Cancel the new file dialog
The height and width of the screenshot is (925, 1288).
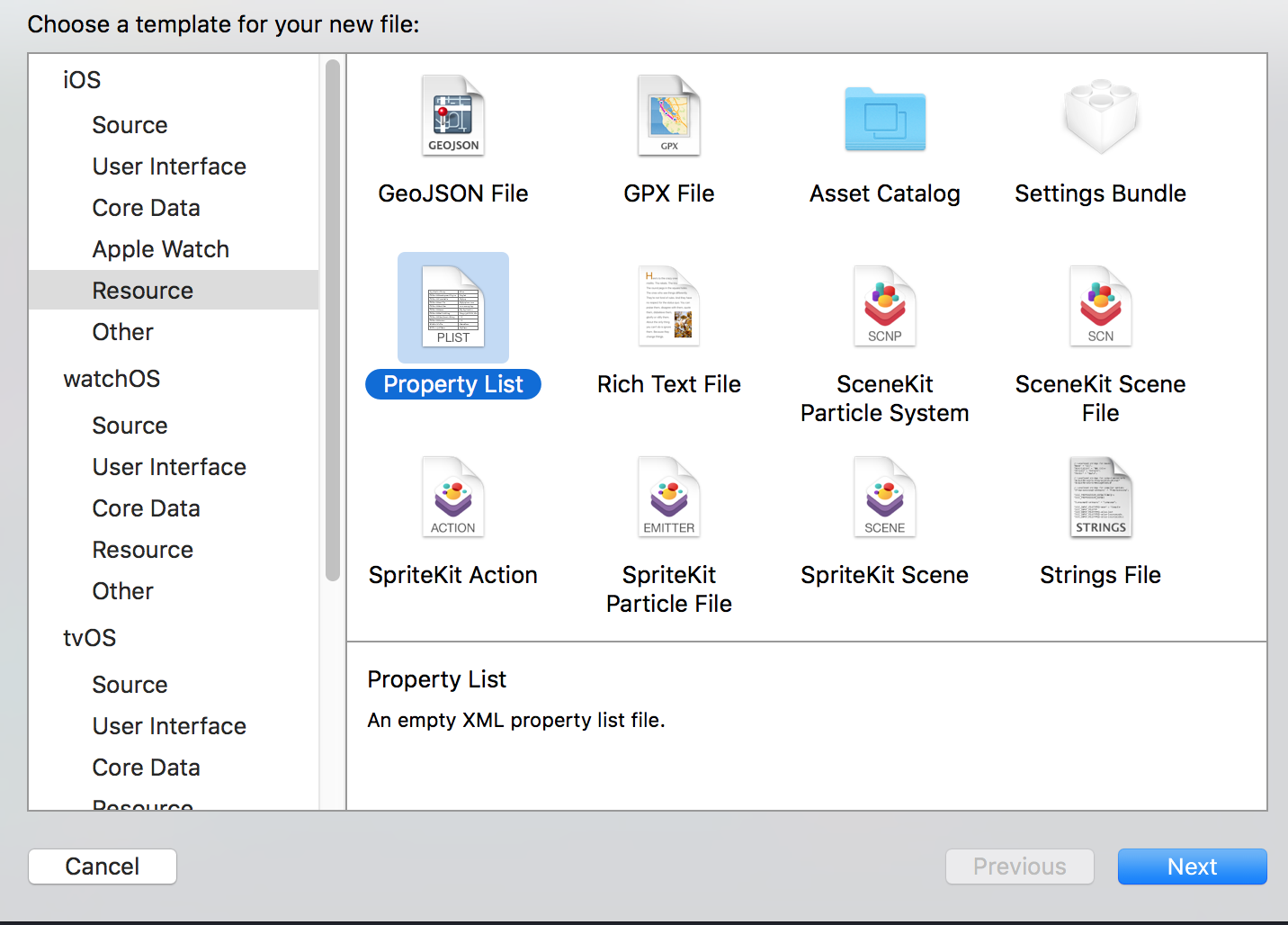point(103,867)
